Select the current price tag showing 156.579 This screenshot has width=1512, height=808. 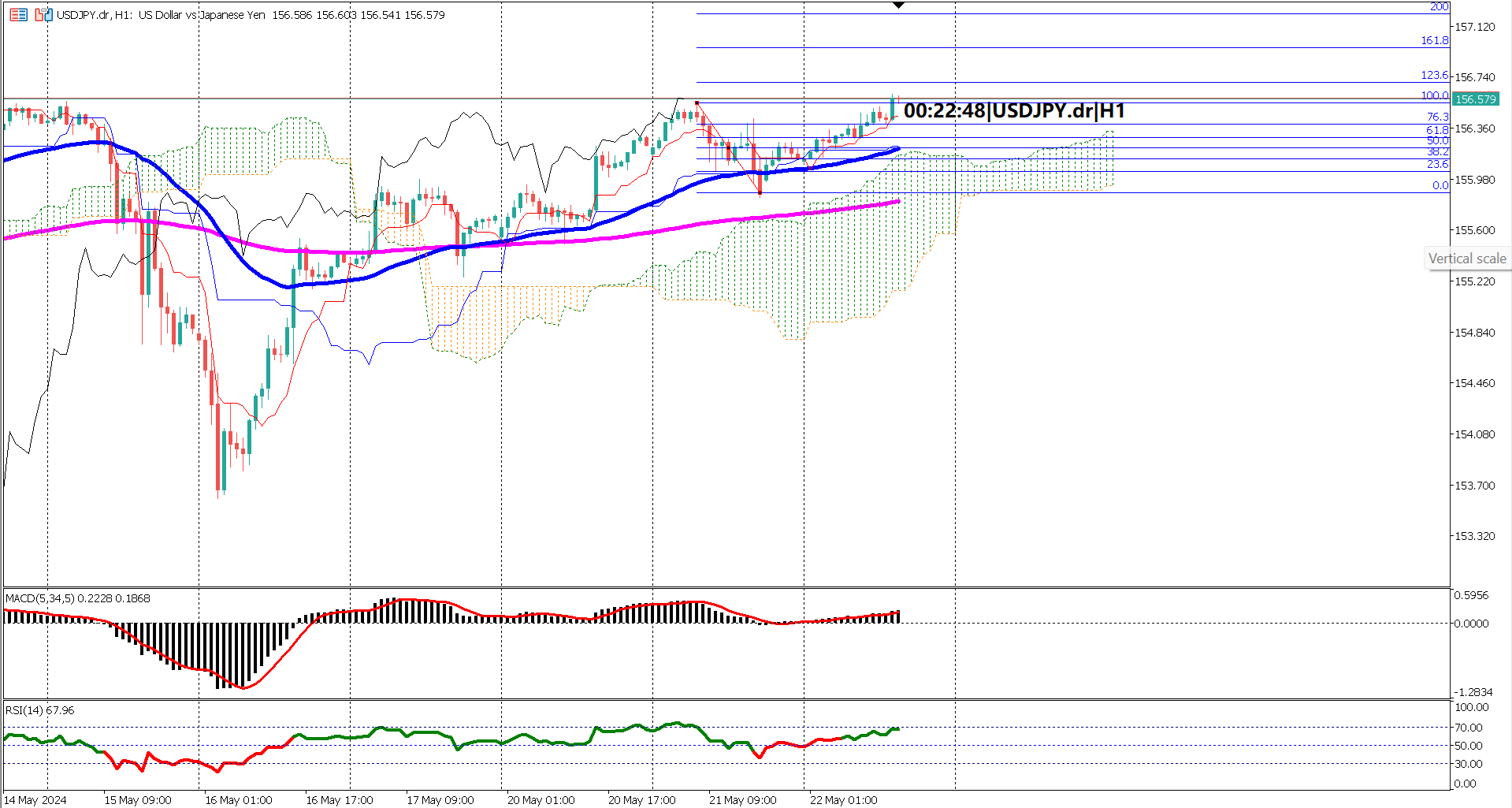(1477, 99)
